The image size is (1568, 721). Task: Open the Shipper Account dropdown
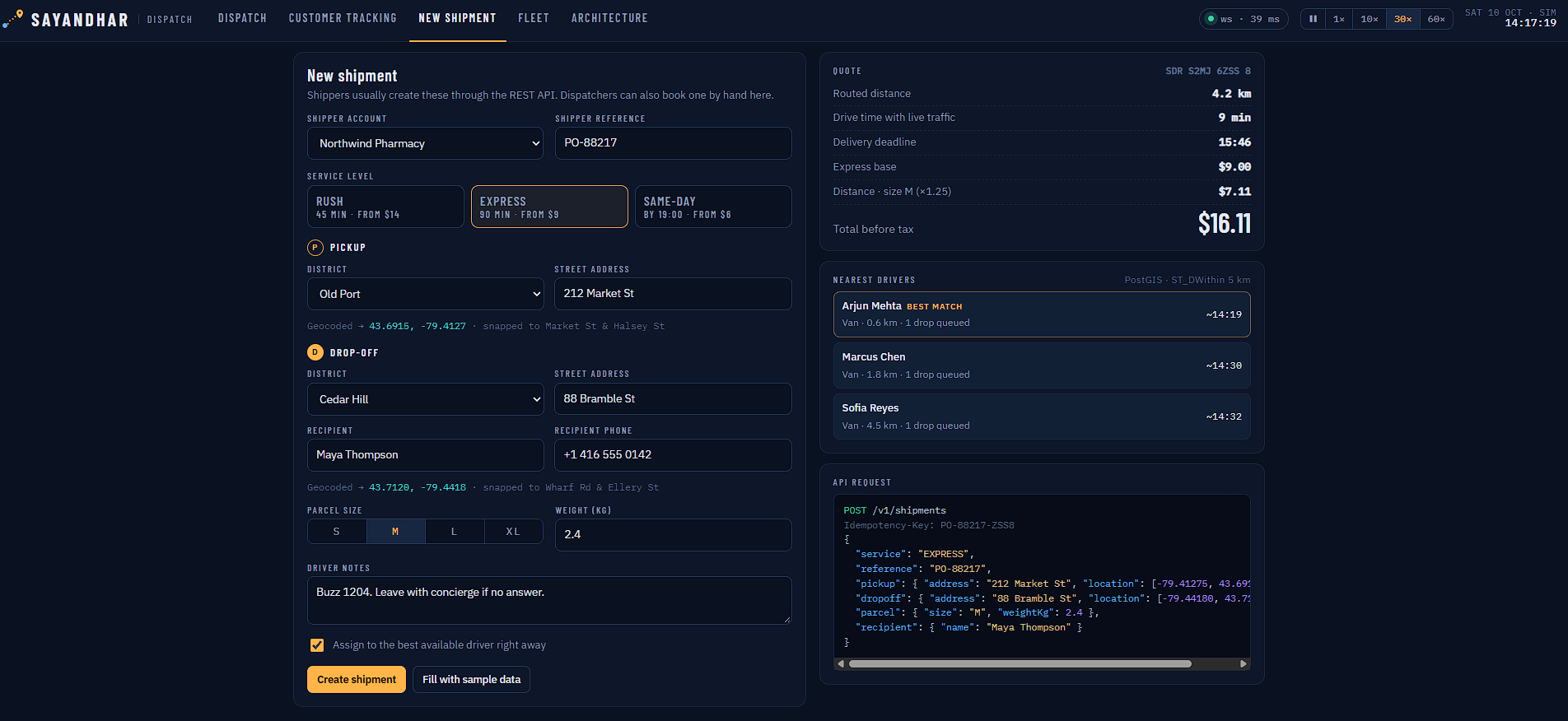coord(425,143)
